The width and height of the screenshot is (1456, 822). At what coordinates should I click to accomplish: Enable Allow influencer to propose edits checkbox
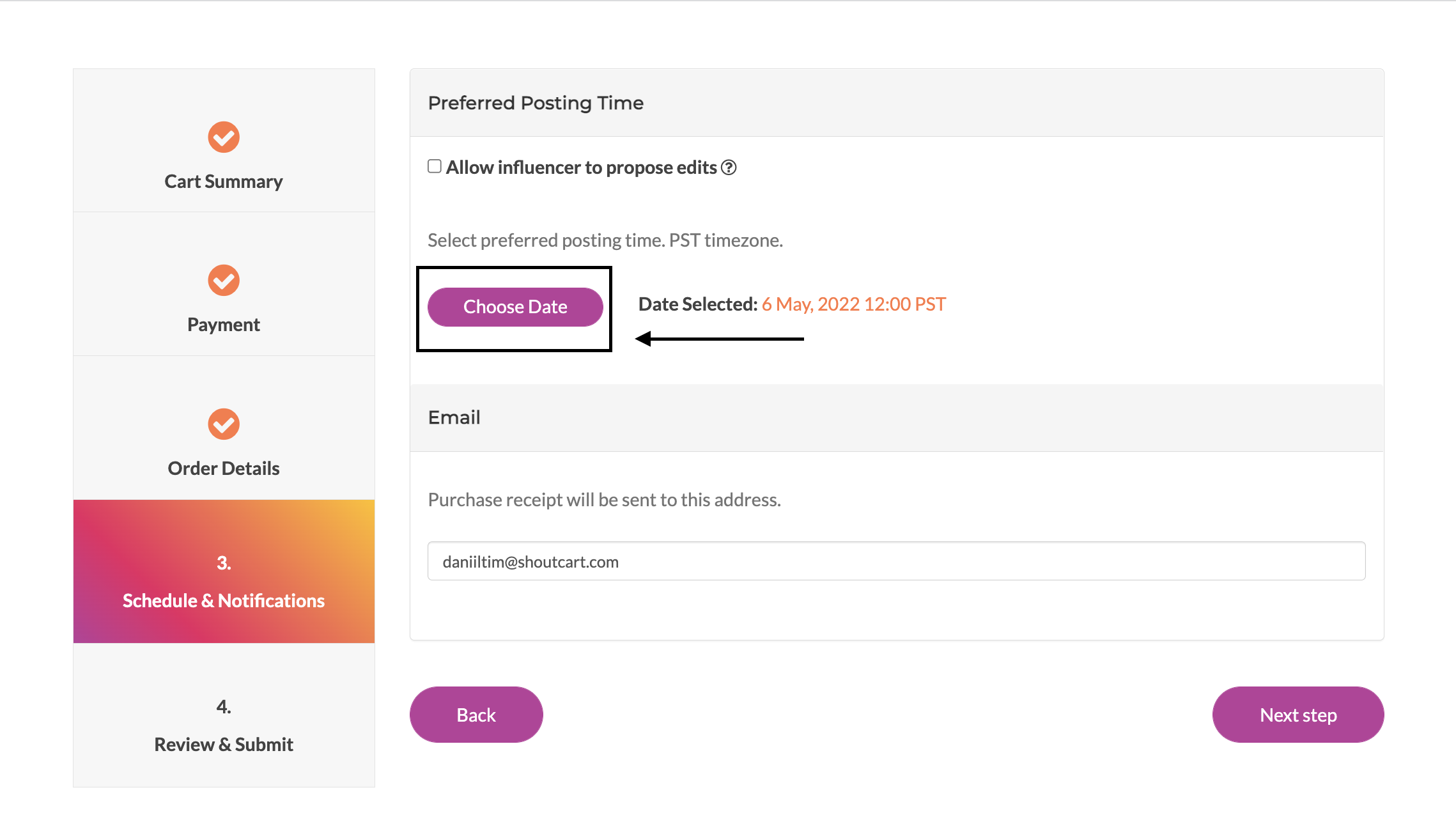(x=435, y=167)
